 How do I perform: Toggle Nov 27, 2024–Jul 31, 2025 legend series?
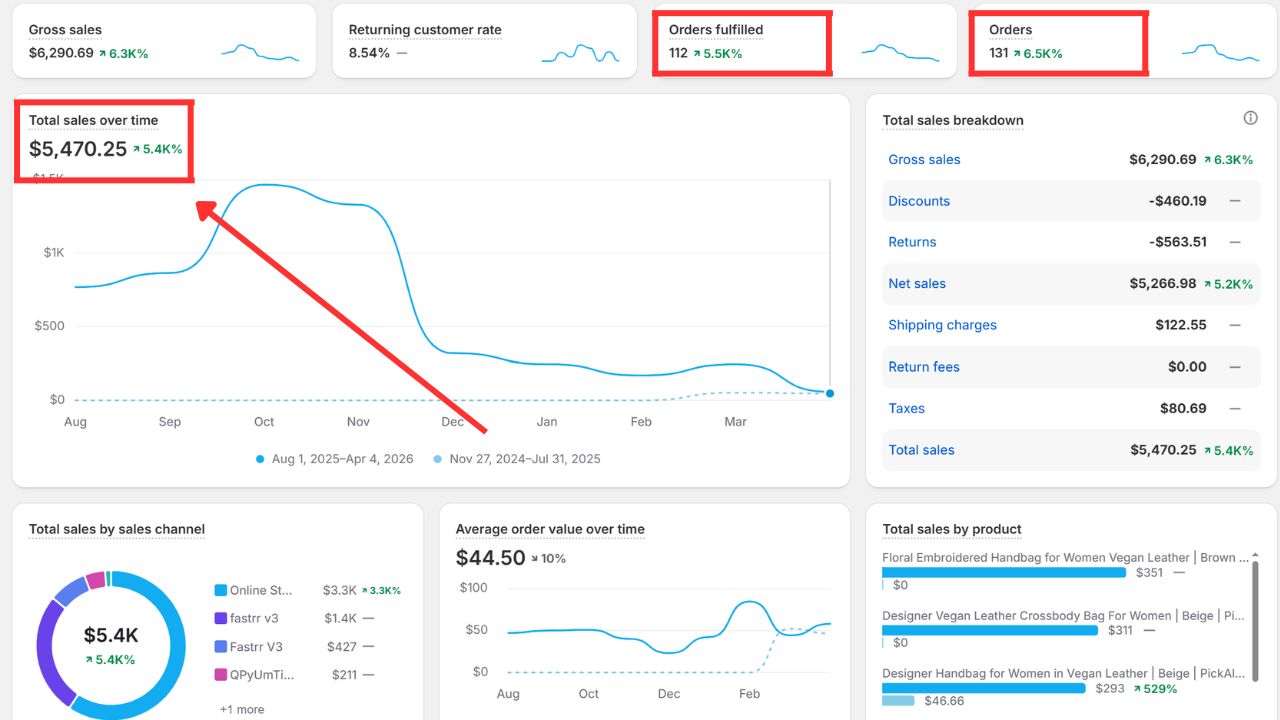(x=517, y=459)
